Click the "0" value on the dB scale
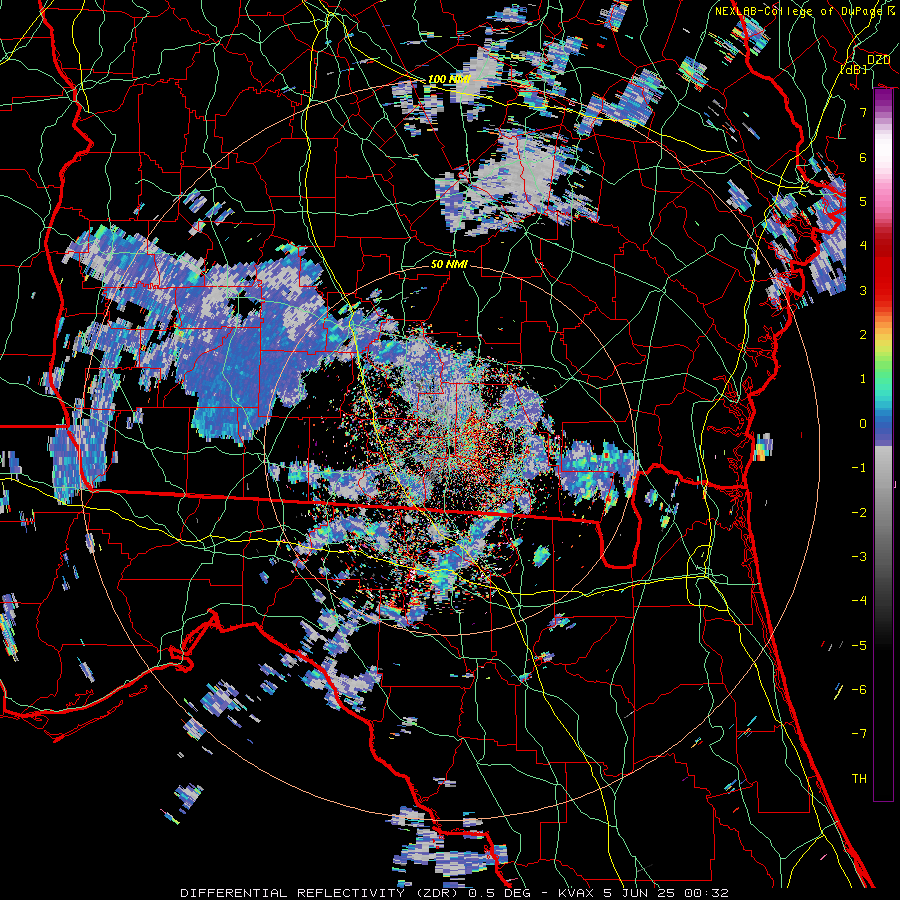The height and width of the screenshot is (900, 900). click(863, 424)
